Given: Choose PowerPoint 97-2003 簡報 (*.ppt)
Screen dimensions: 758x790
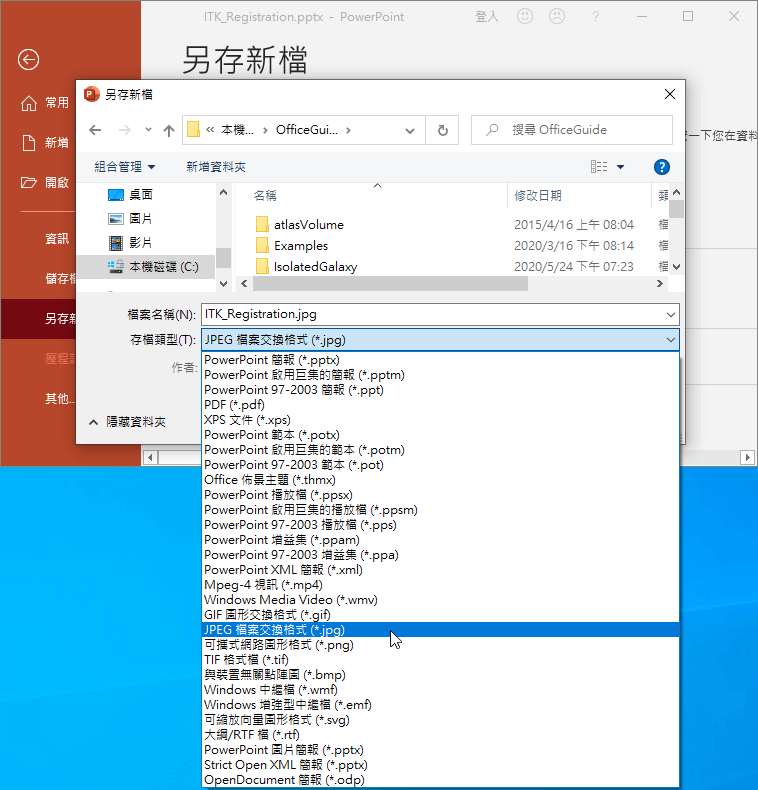Looking at the screenshot, I should 440,390.
